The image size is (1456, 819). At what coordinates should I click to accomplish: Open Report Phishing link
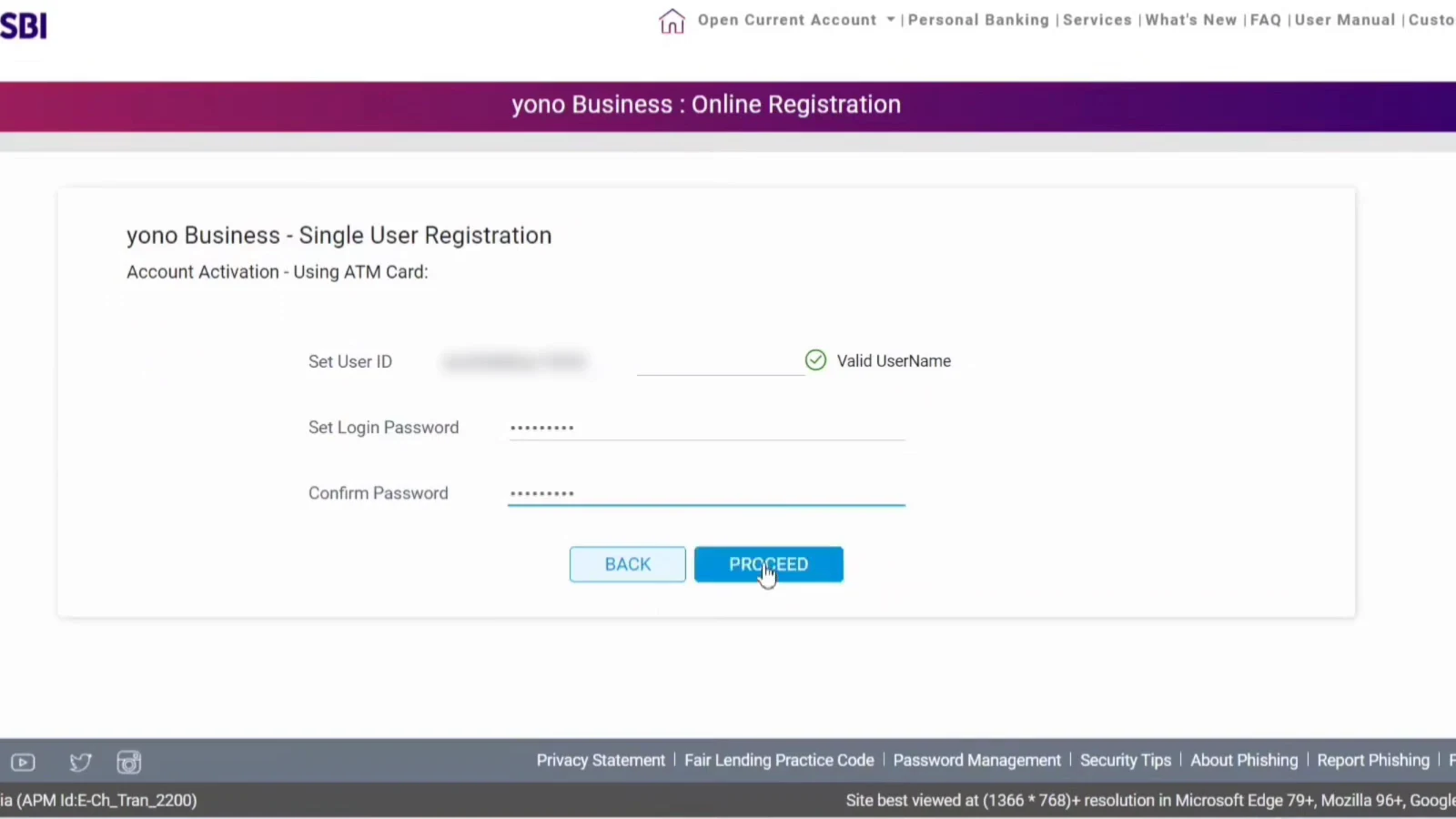[1373, 760]
